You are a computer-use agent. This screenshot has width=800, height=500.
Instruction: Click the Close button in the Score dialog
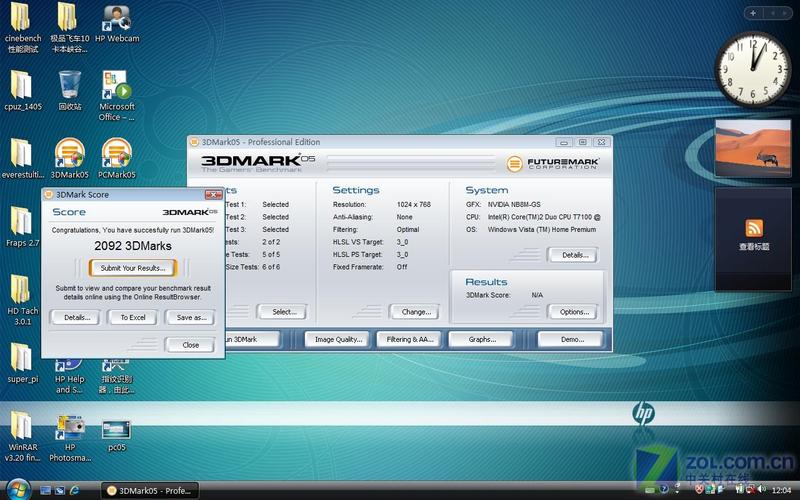point(190,345)
